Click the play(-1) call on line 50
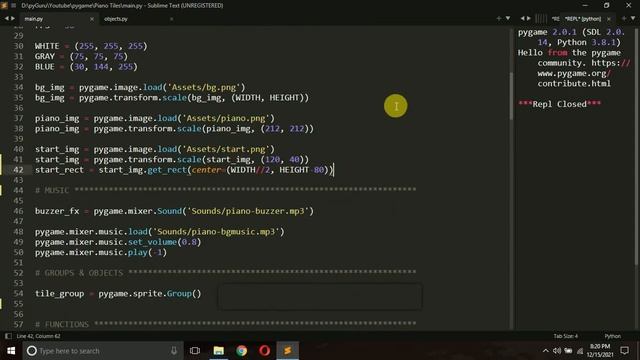The width and height of the screenshot is (640, 360). click(x=147, y=252)
